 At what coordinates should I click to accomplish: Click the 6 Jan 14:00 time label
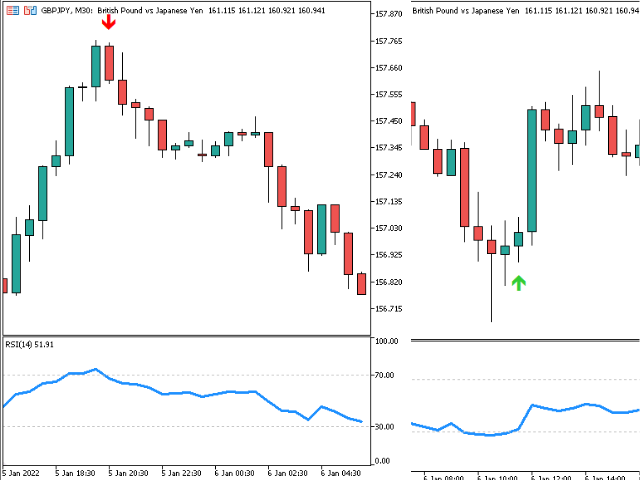pos(605,476)
